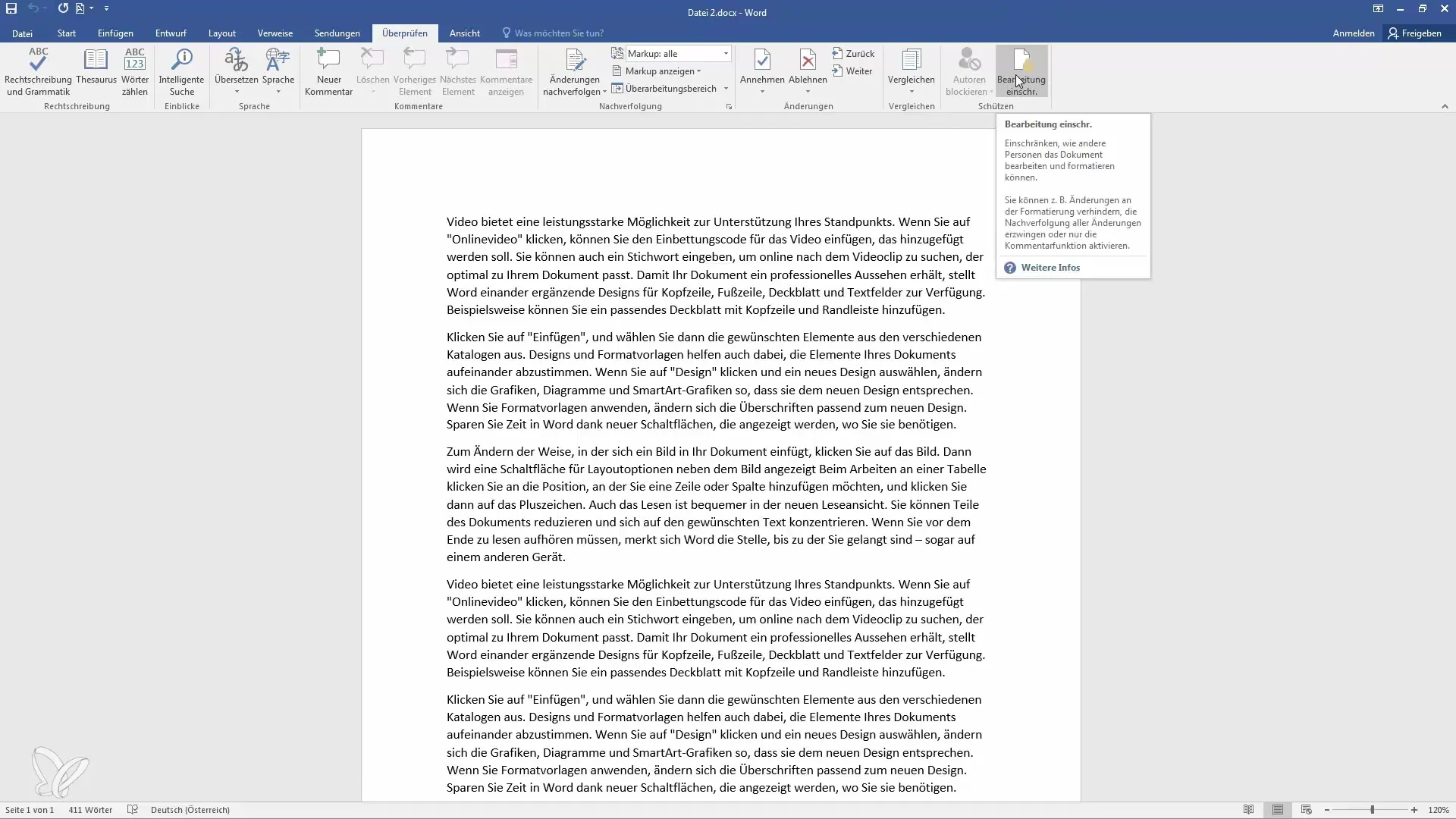The height and width of the screenshot is (819, 1456).
Task: Open the Überarbeitungsbereich pane
Action: pyautogui.click(x=664, y=89)
